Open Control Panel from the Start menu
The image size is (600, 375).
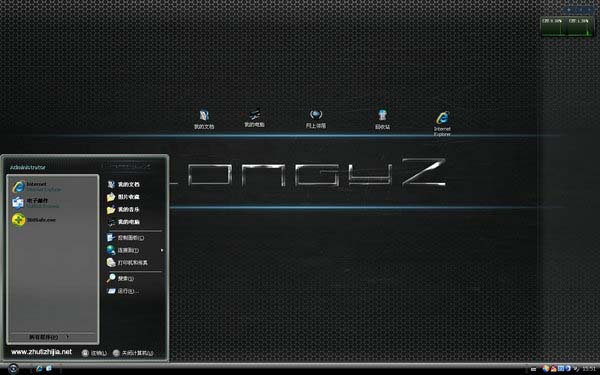point(126,238)
